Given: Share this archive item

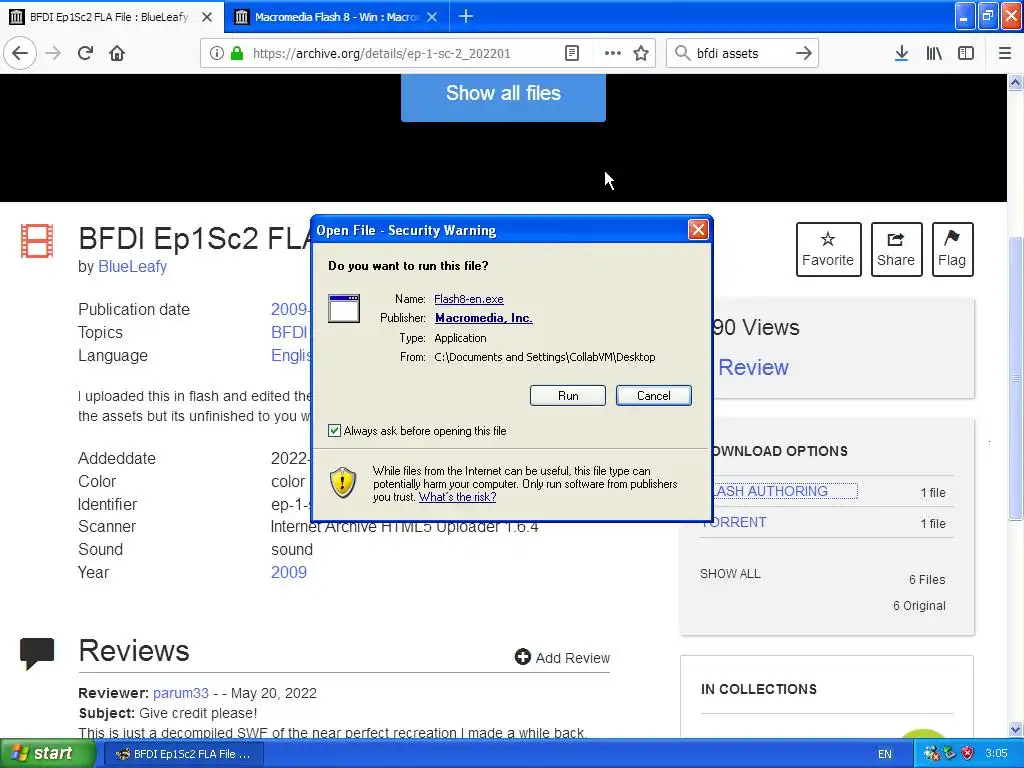Looking at the screenshot, I should 896,249.
